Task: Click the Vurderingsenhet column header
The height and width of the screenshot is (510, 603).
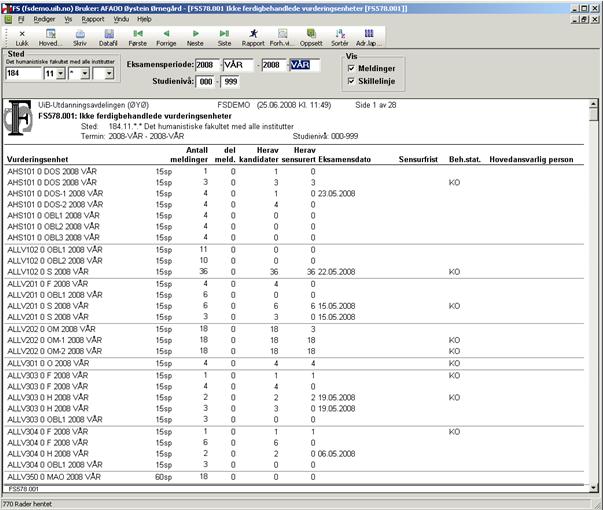Action: (37, 159)
